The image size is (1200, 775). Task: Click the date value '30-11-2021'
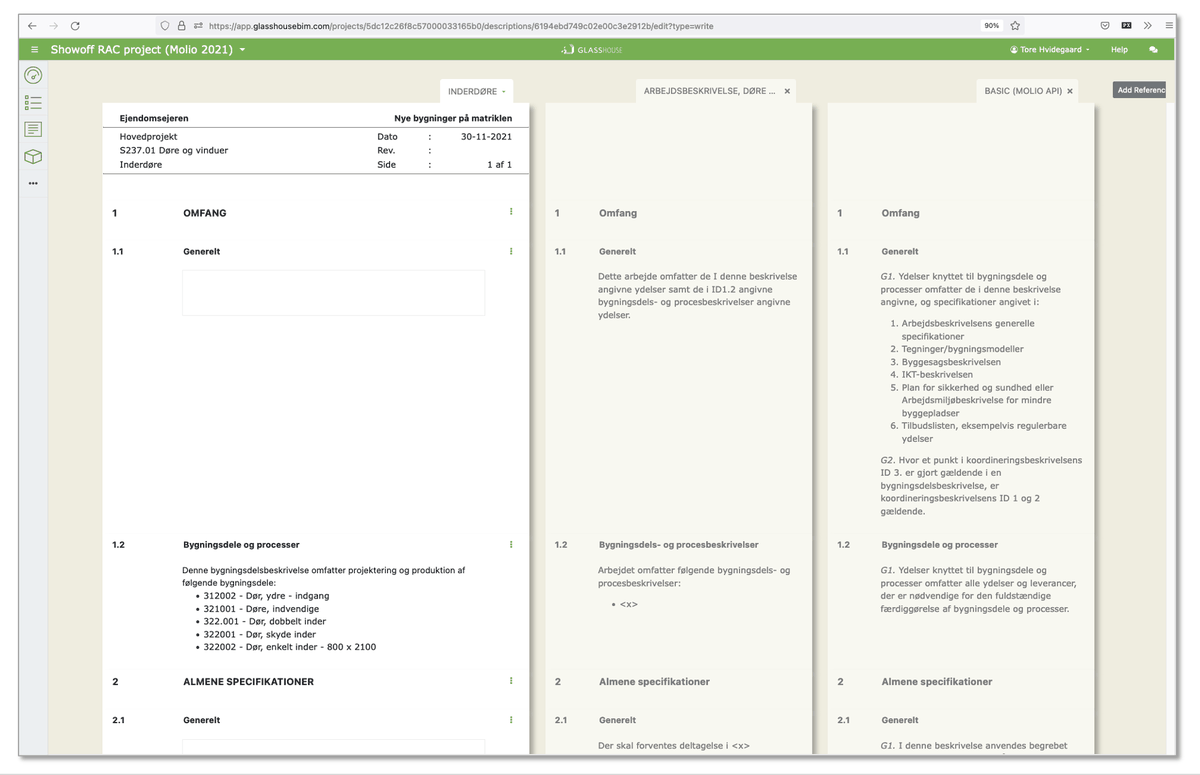tap(487, 136)
